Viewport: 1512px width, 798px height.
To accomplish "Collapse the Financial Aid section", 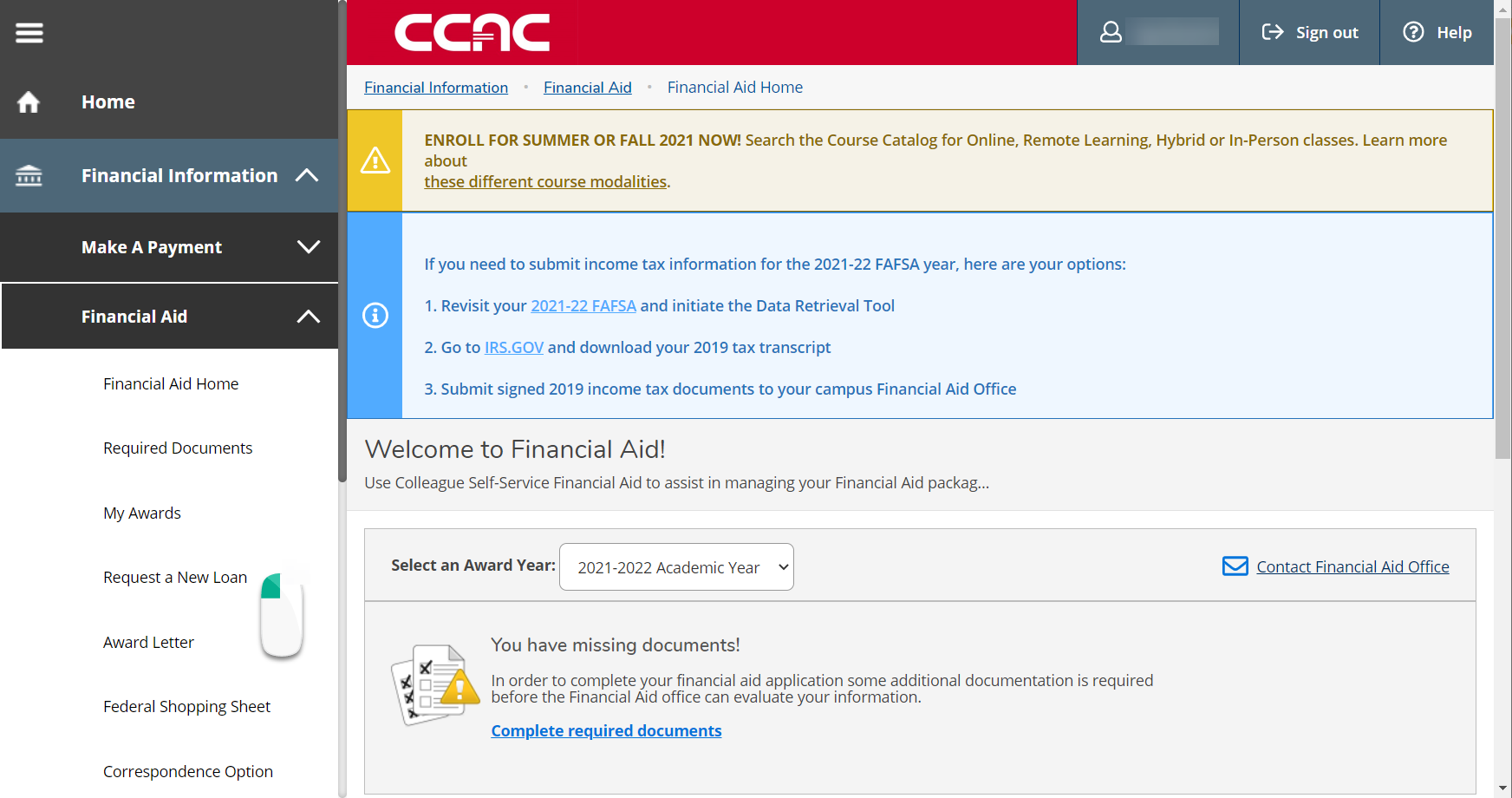I will click(308, 317).
